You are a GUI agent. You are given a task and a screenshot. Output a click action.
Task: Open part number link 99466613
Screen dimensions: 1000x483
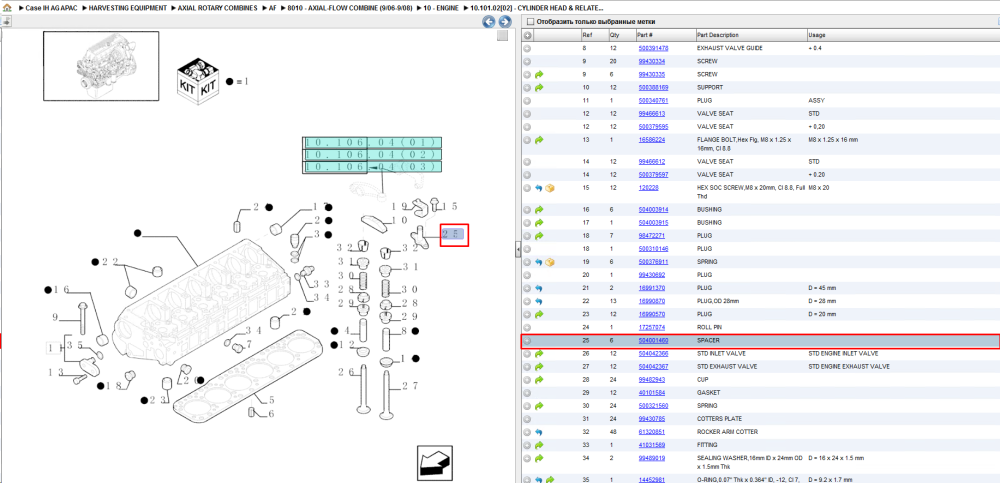(x=652, y=114)
